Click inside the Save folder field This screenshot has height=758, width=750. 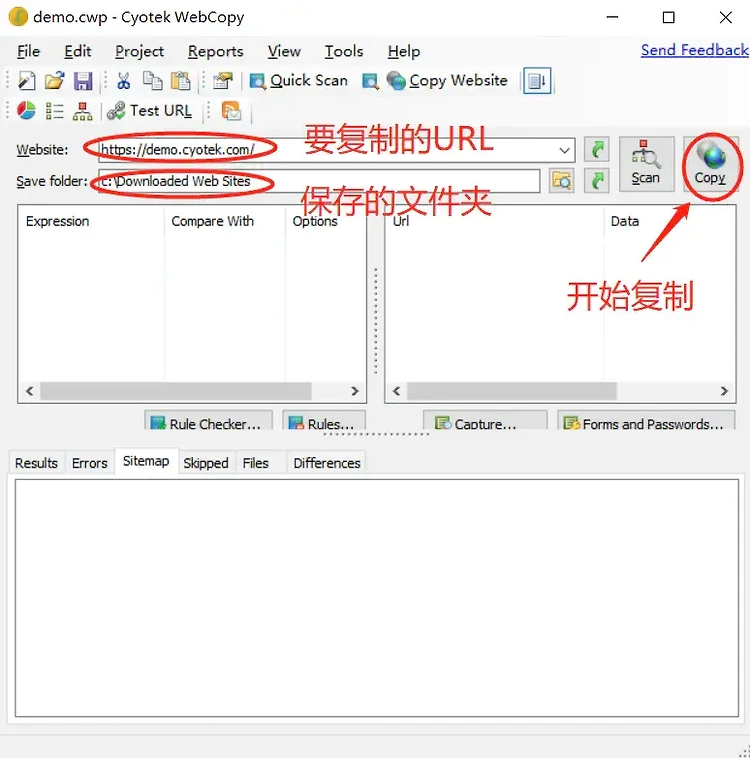319,181
